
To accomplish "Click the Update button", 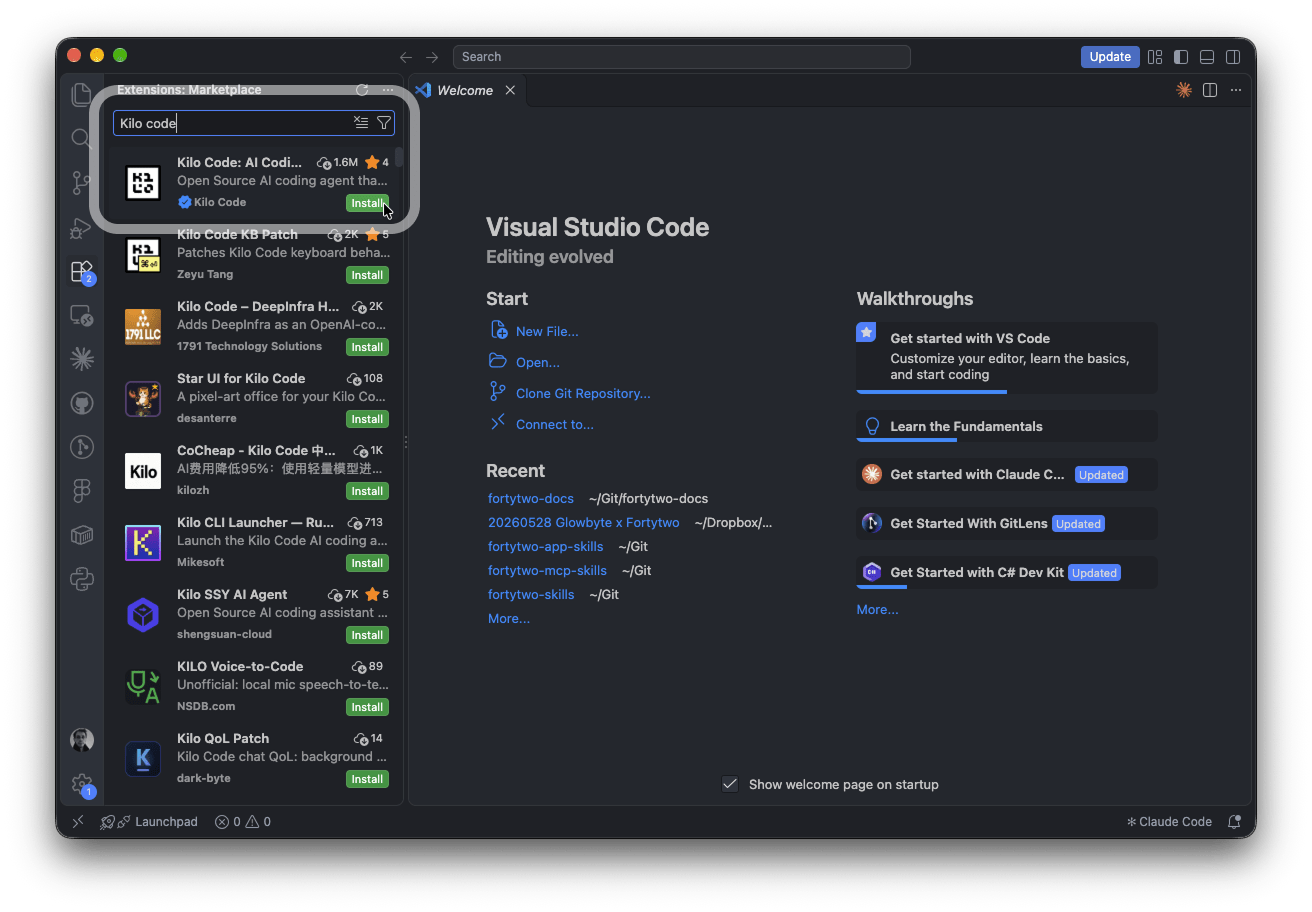I will 1110,57.
